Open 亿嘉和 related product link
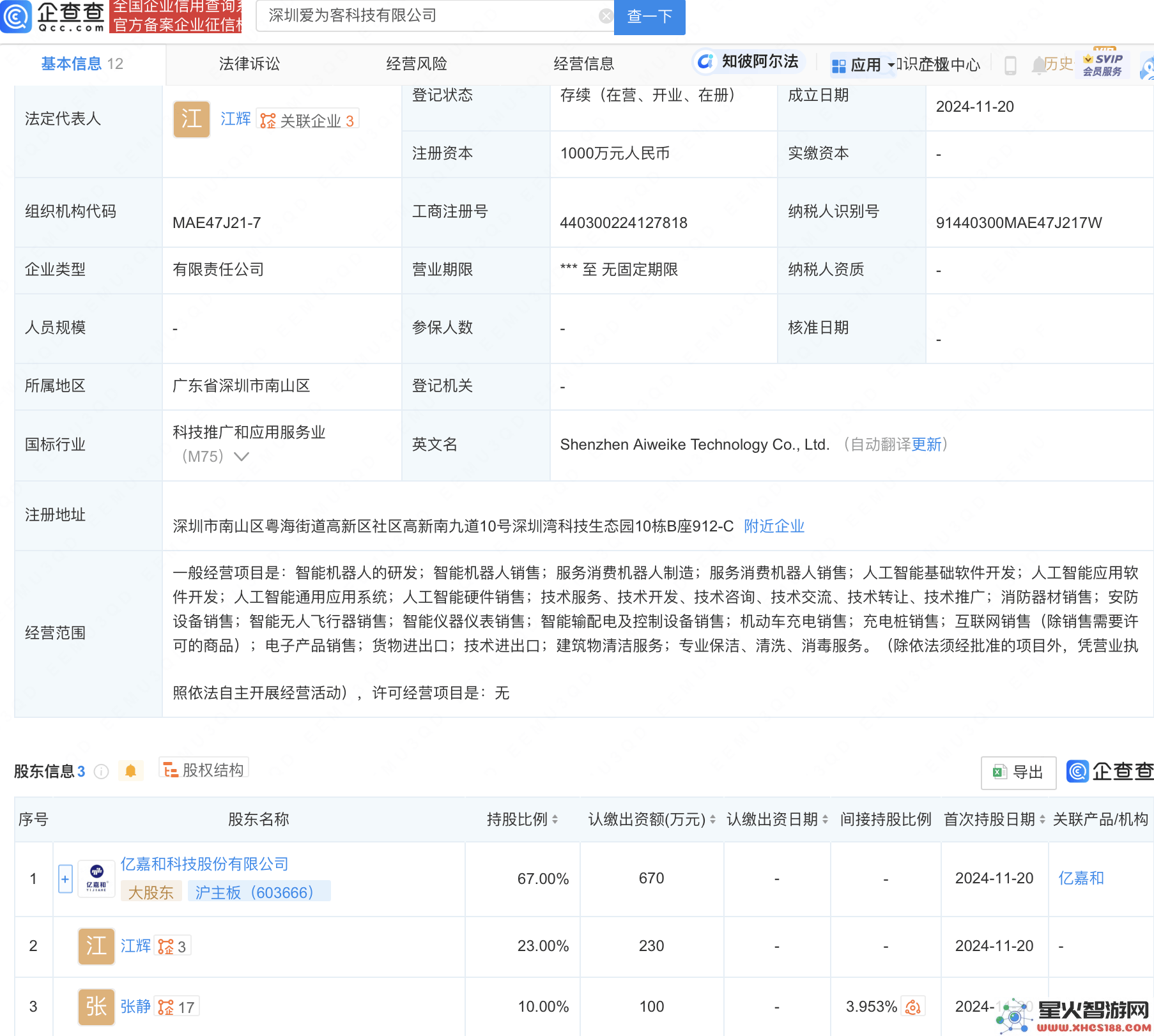The height and width of the screenshot is (1036, 1154). [1081, 878]
